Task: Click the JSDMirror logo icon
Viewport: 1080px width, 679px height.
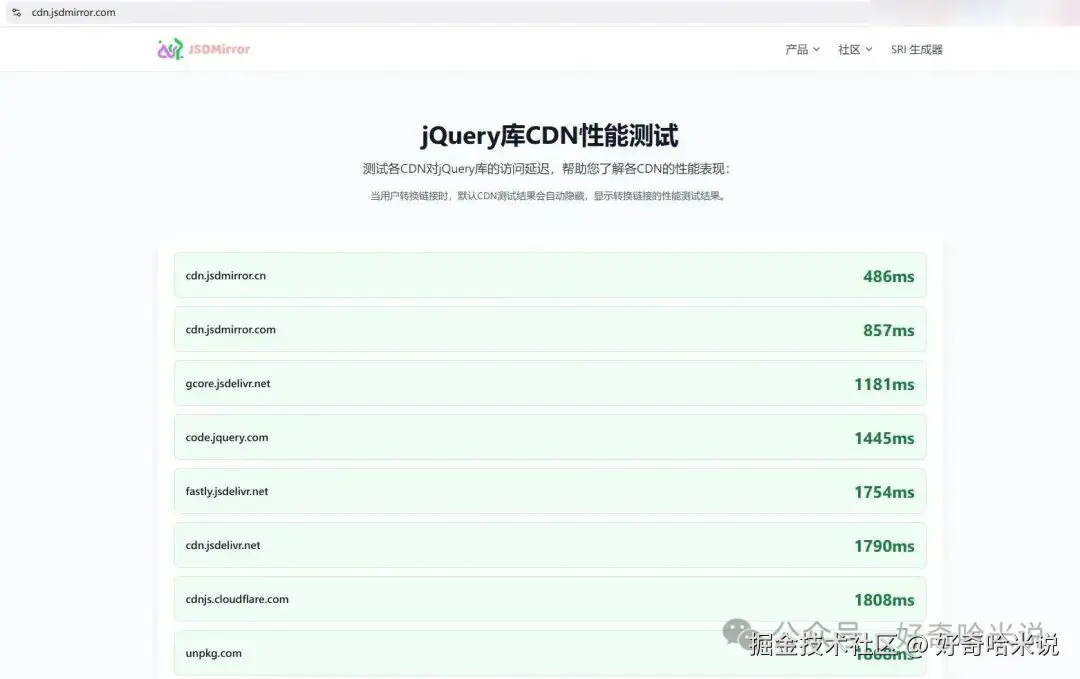Action: pyautogui.click(x=170, y=49)
